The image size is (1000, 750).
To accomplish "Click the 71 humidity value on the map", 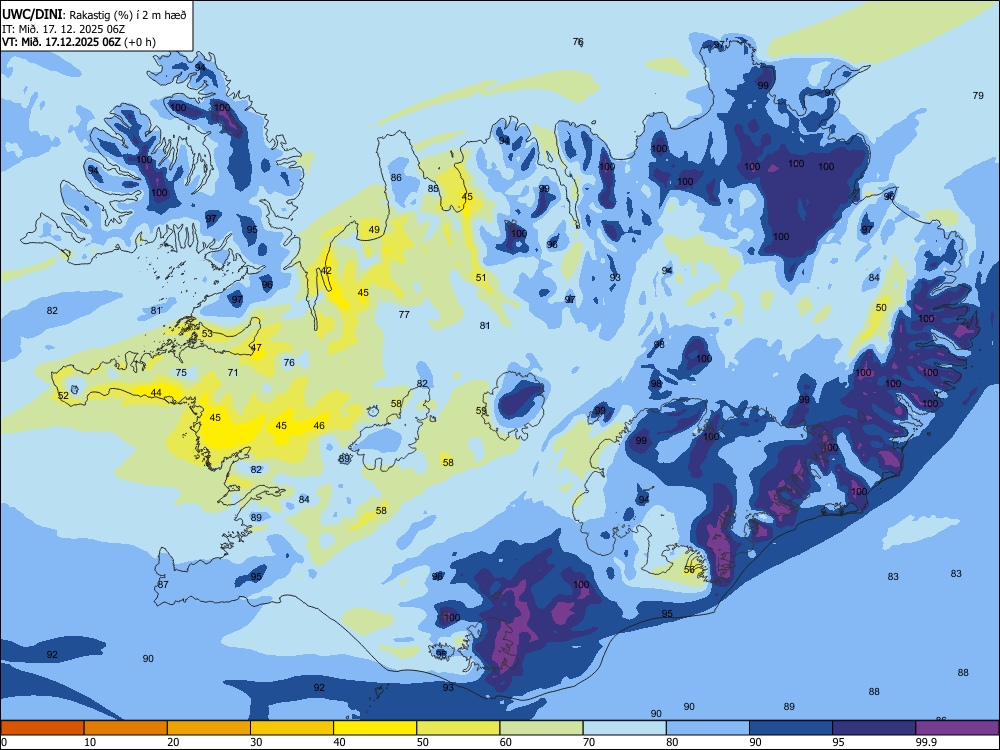I will click(233, 372).
